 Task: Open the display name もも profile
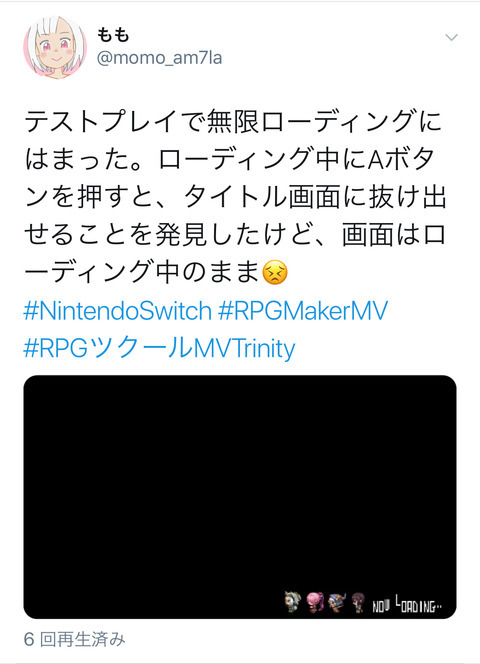113,35
